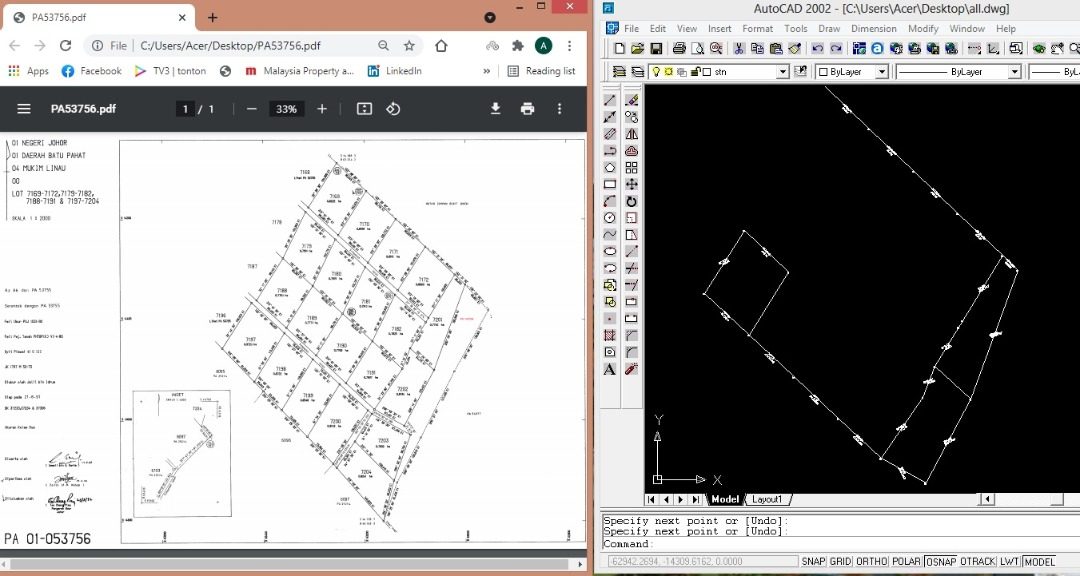Viewport: 1080px width, 576px height.
Task: Select the Move modify tool
Action: pos(632,184)
